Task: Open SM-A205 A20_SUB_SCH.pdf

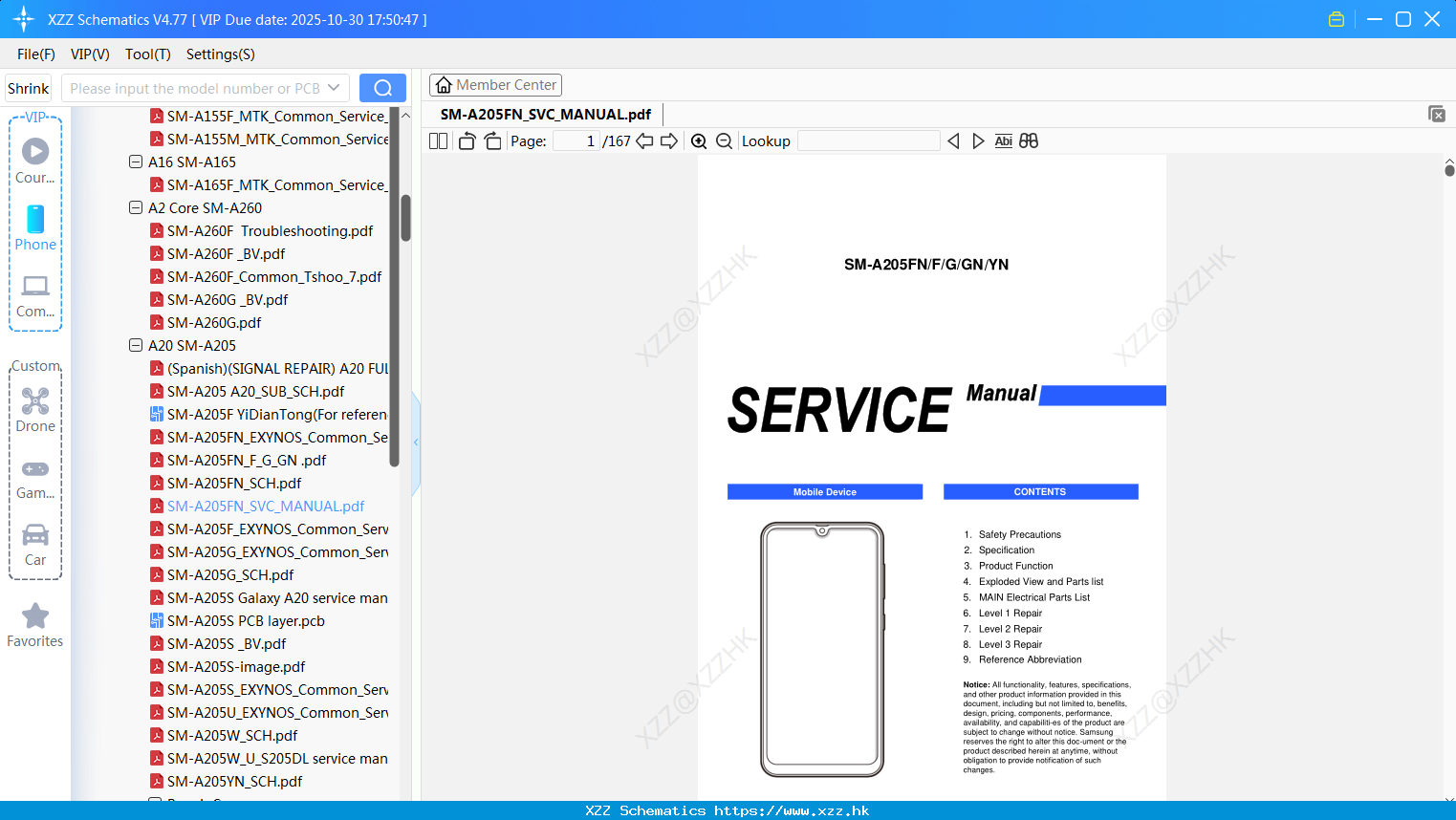Action: pyautogui.click(x=255, y=391)
